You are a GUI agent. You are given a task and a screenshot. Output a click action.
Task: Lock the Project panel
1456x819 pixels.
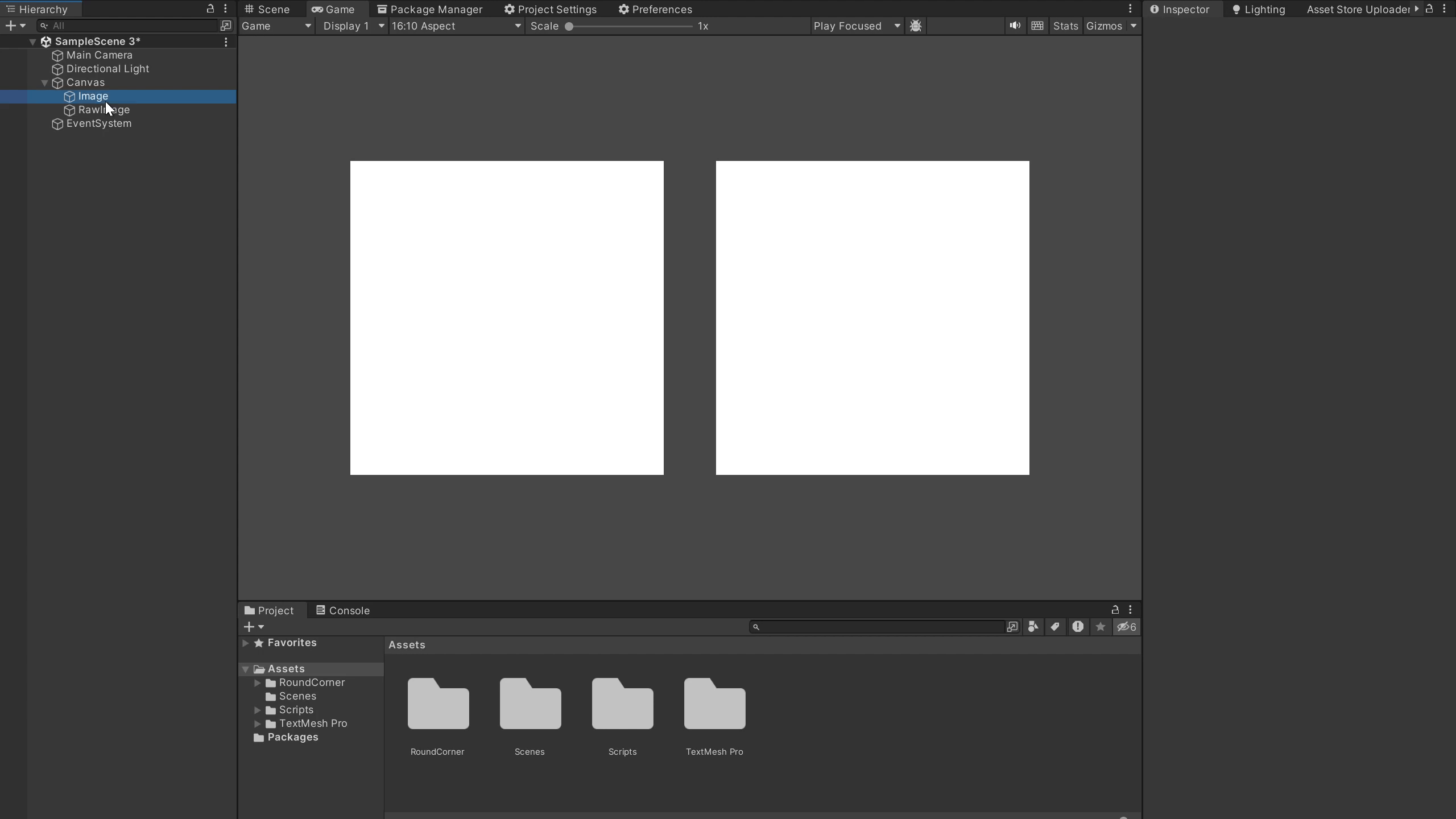(x=1115, y=610)
